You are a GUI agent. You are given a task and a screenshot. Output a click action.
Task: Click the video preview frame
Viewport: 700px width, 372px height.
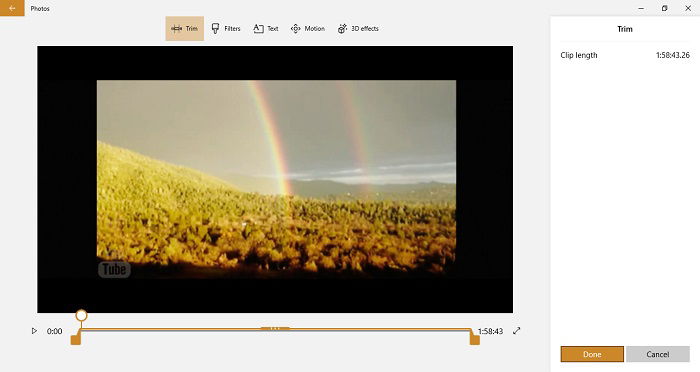[275, 179]
